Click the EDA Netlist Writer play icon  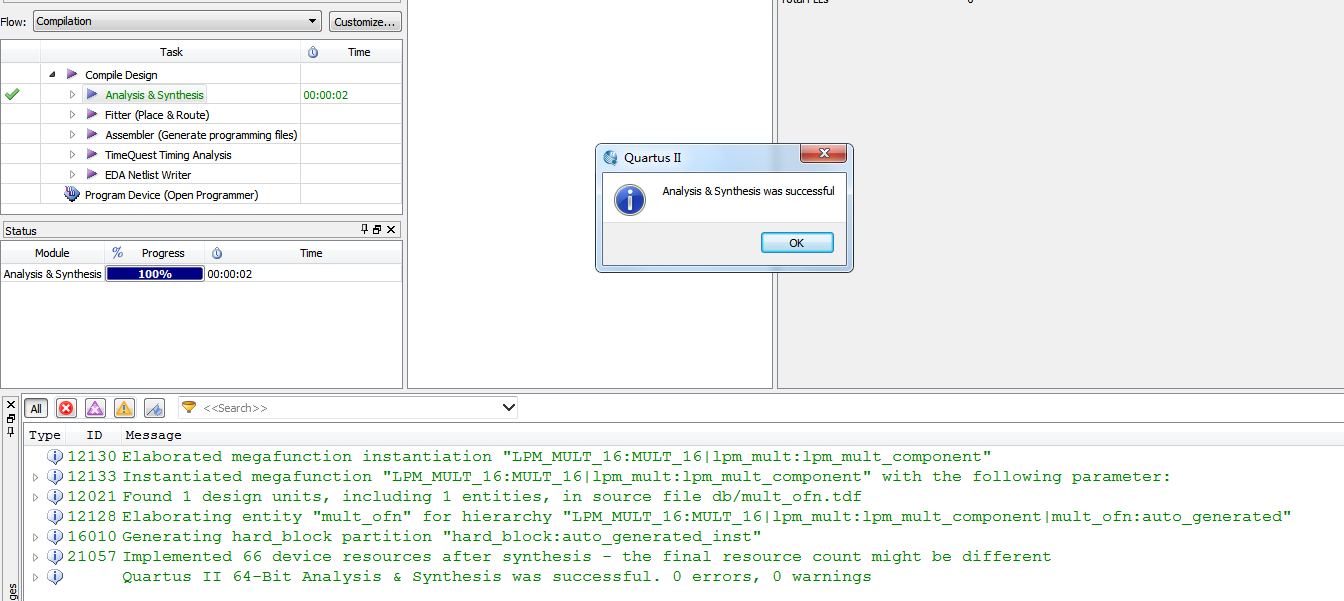click(x=92, y=175)
